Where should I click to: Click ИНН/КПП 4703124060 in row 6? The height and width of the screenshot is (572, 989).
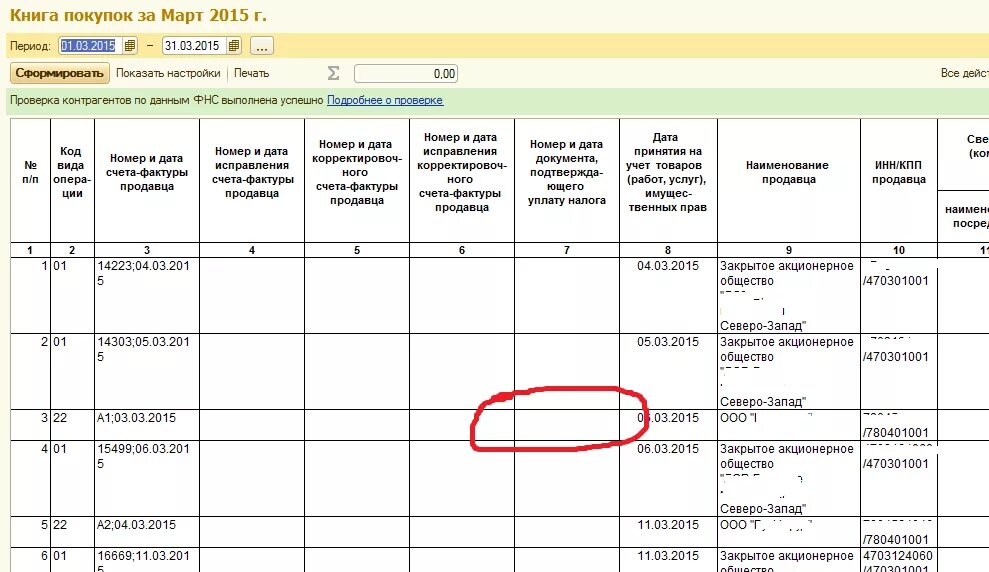tap(898, 556)
